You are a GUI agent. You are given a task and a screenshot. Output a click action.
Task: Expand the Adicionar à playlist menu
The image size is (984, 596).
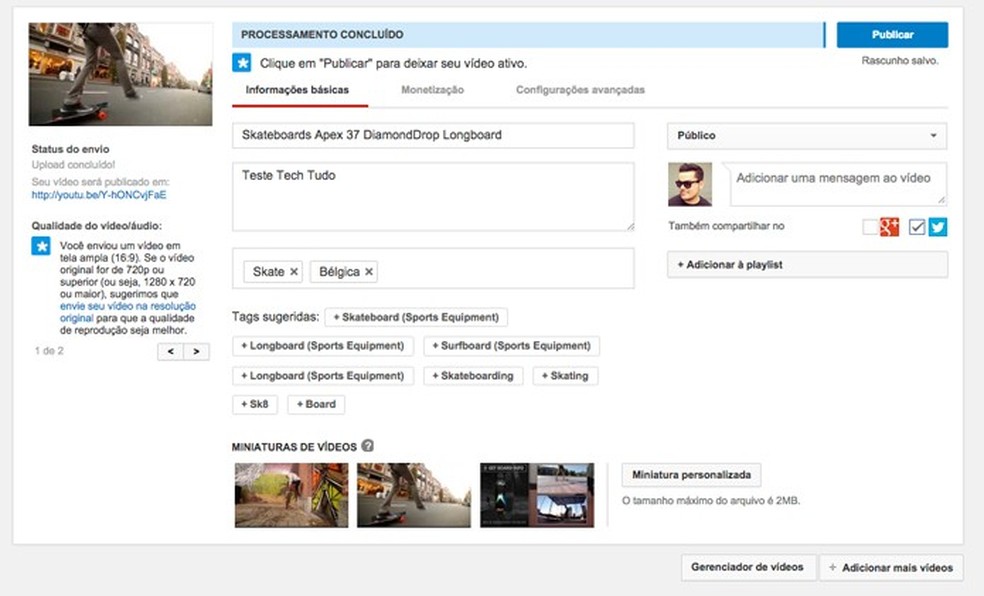[x=807, y=265]
